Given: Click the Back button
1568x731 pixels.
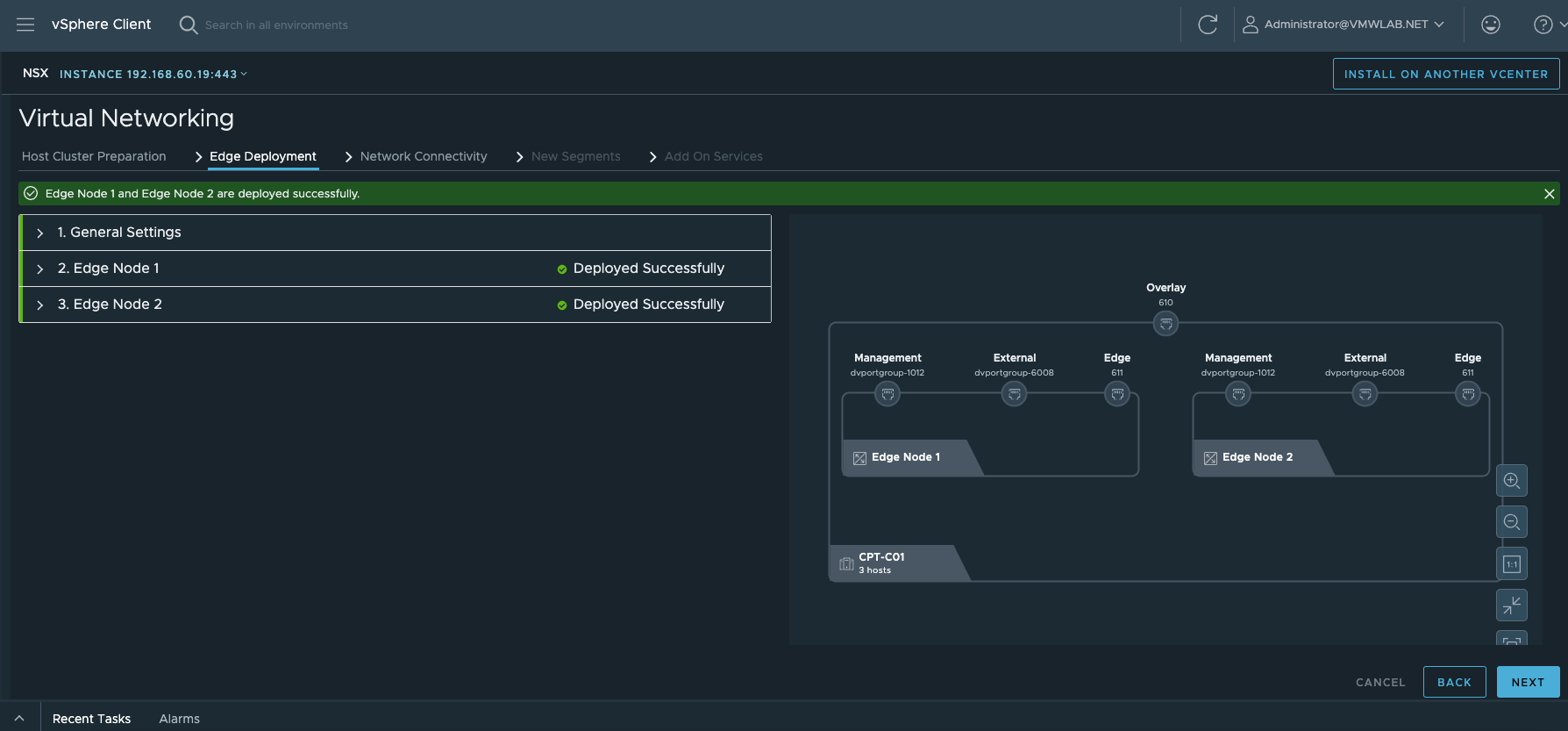Looking at the screenshot, I should [1454, 682].
